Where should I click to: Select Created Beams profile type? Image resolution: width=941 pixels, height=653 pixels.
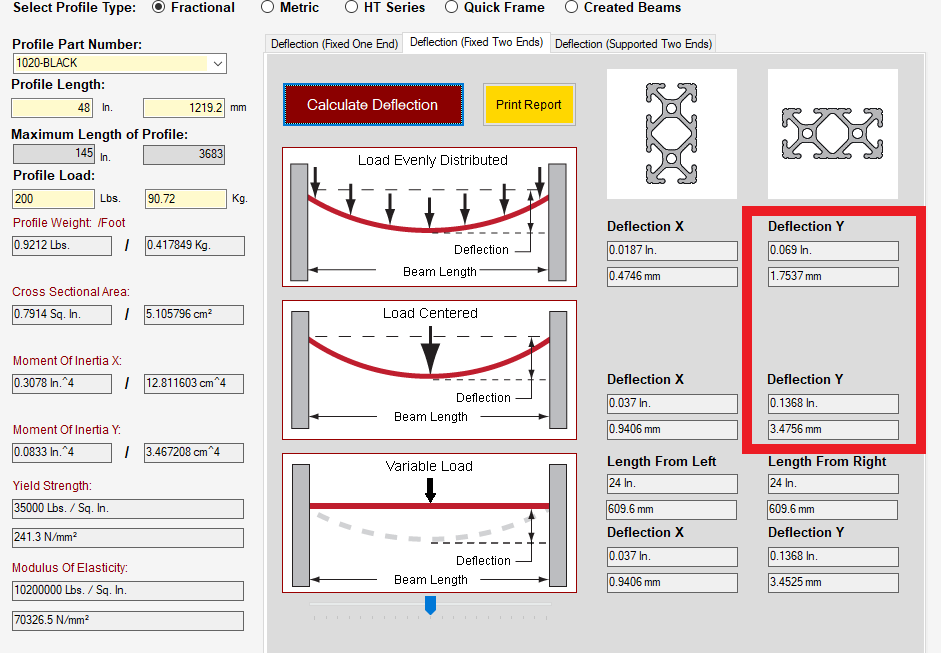tap(572, 7)
